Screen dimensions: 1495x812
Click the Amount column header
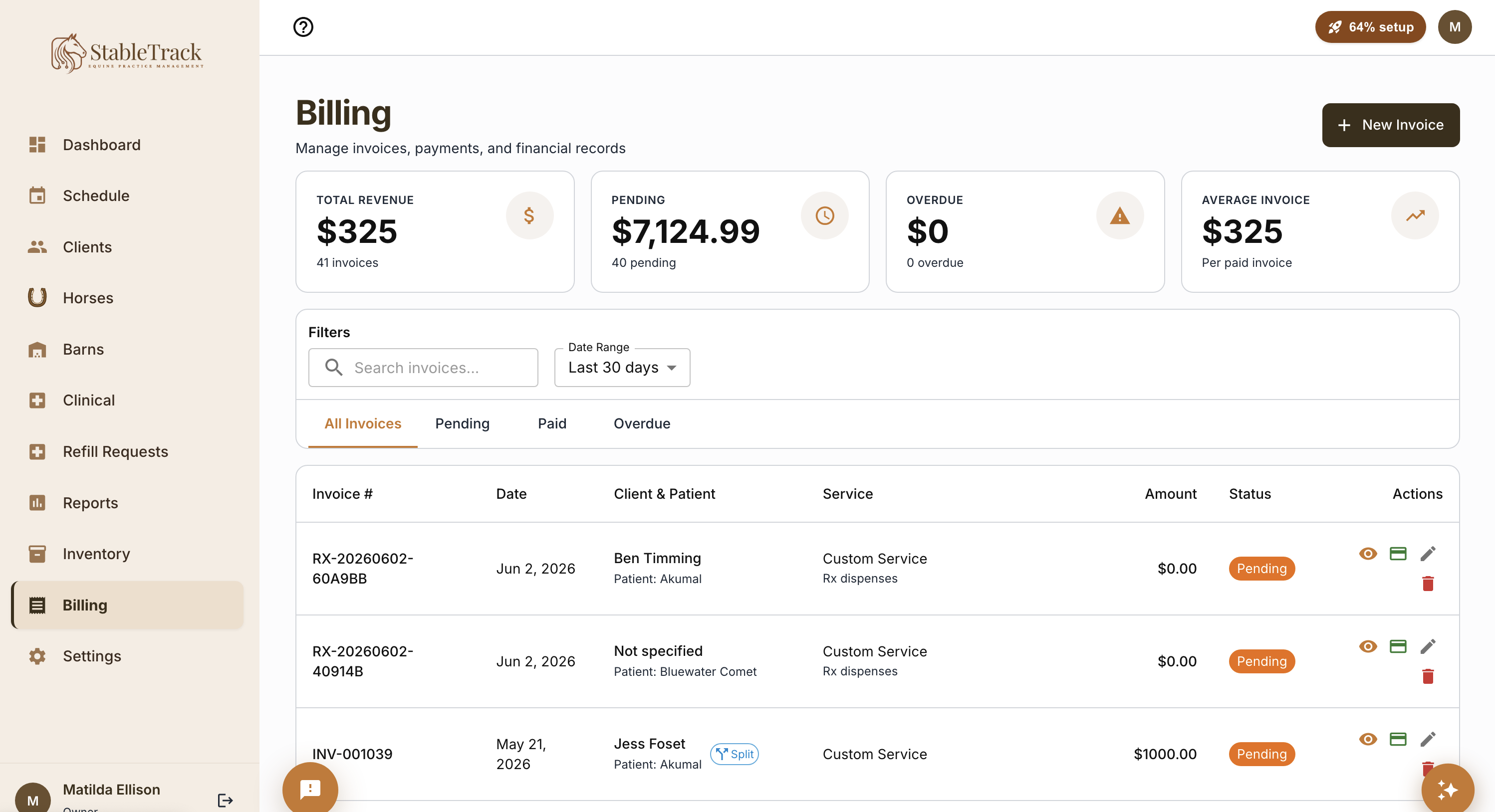click(1170, 494)
